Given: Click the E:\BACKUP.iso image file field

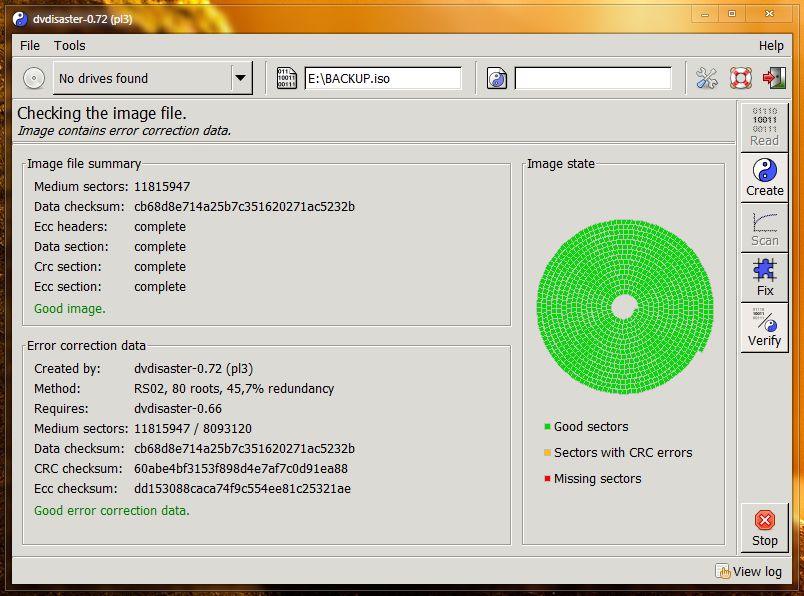Looking at the screenshot, I should pos(383,78).
